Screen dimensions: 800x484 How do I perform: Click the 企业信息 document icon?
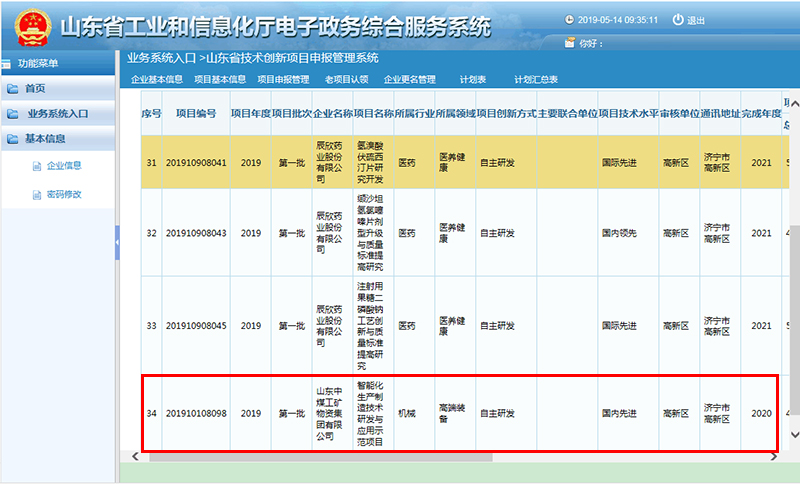tap(37, 165)
